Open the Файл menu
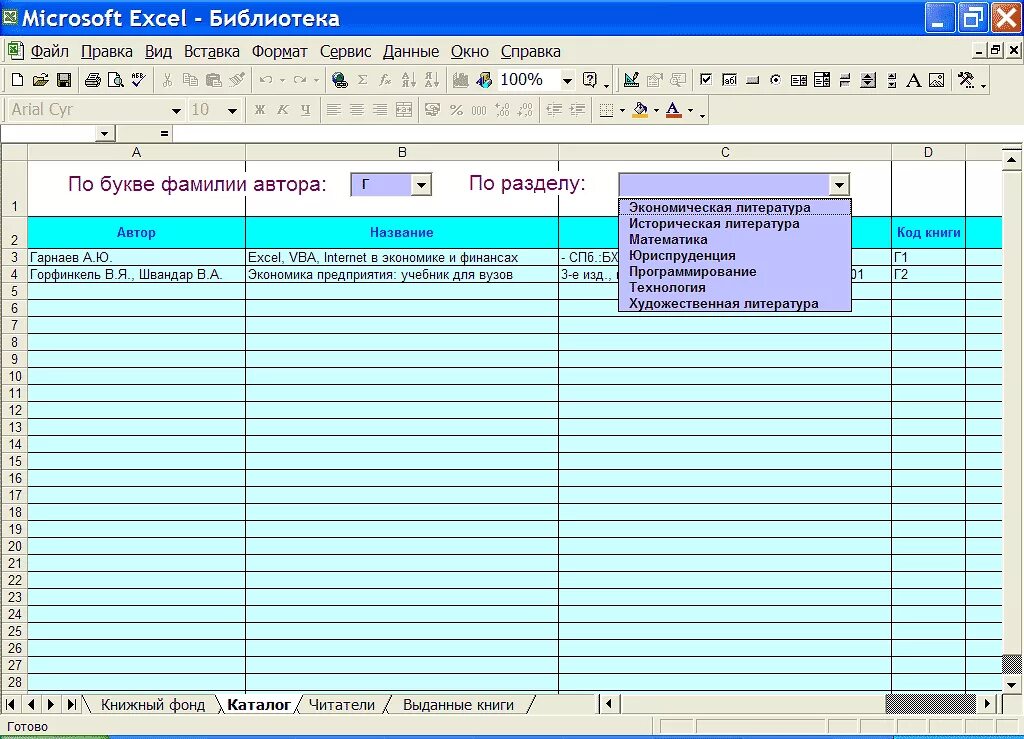1024x739 pixels. pyautogui.click(x=50, y=51)
